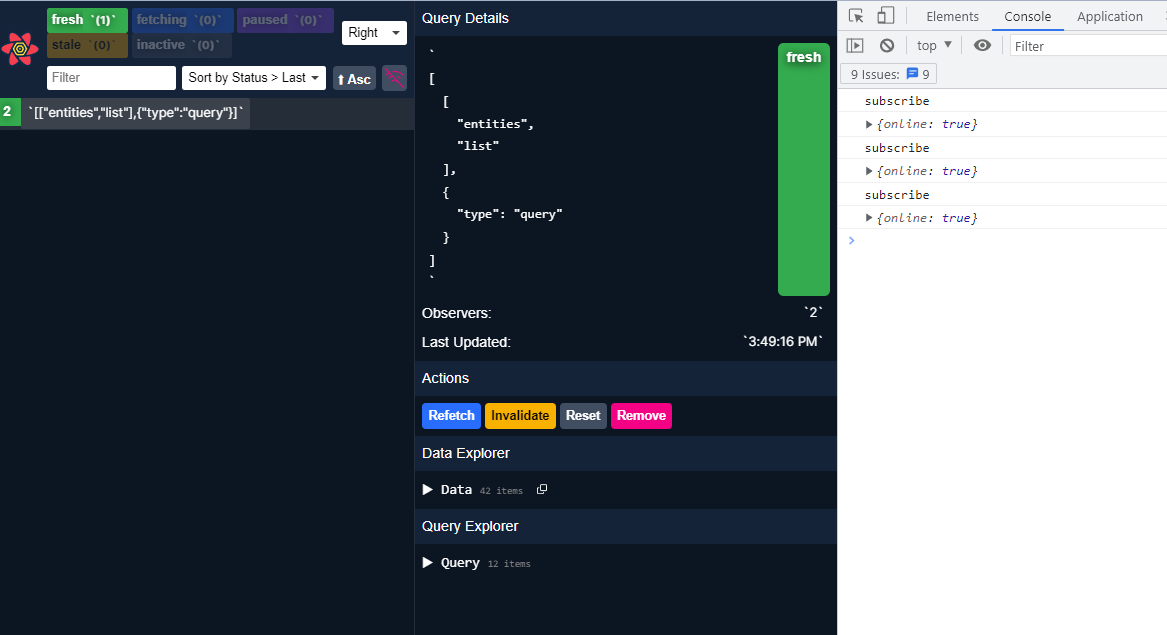Switch to the Elements tab
Image resolution: width=1167 pixels, height=635 pixels.
click(x=952, y=16)
